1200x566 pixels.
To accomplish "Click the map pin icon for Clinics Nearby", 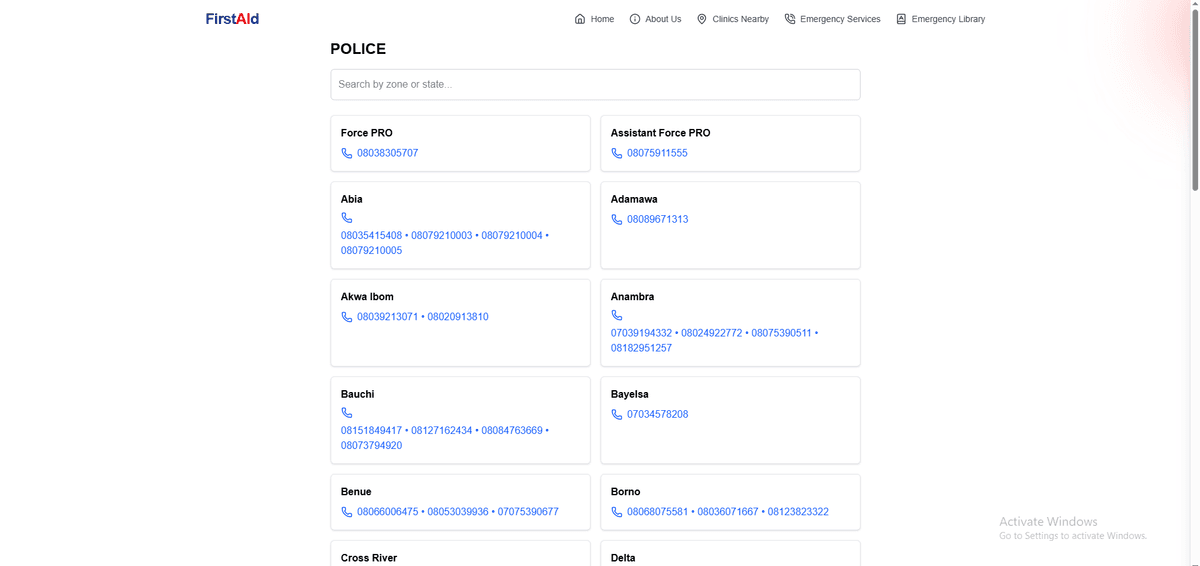I will click(x=702, y=19).
